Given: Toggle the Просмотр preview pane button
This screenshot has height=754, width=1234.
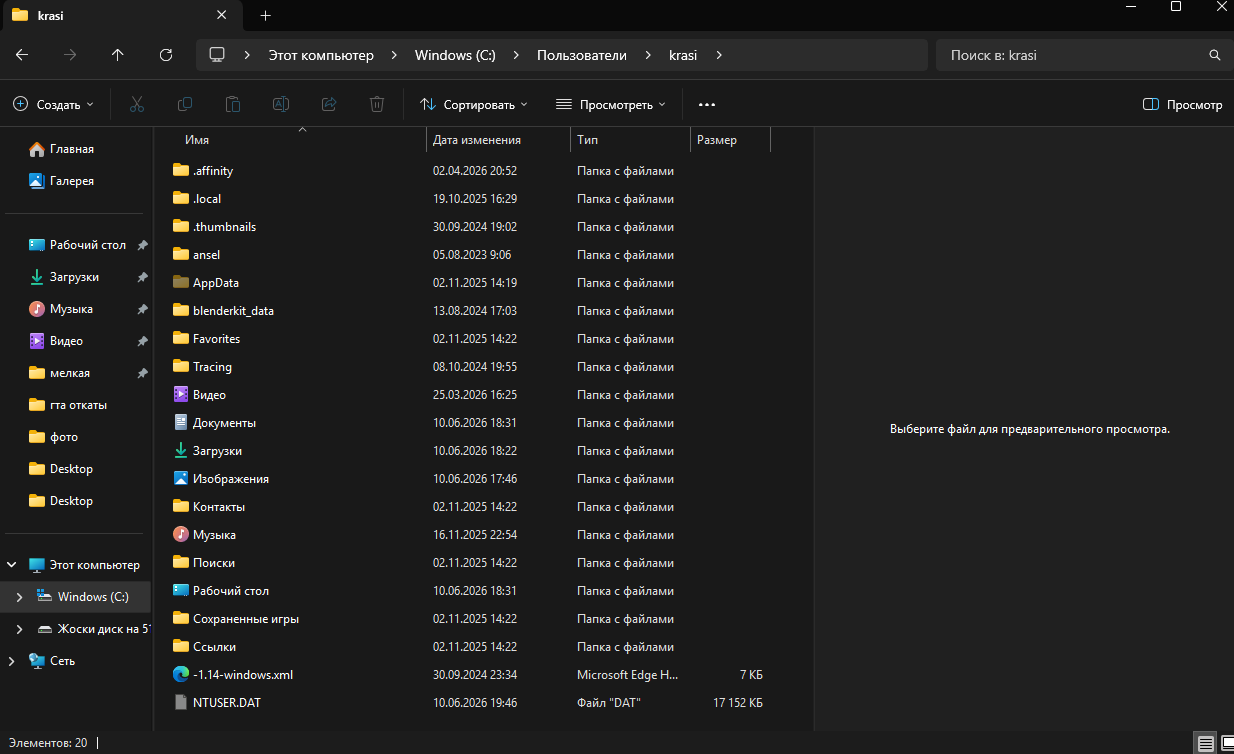Looking at the screenshot, I should pyautogui.click(x=1182, y=104).
